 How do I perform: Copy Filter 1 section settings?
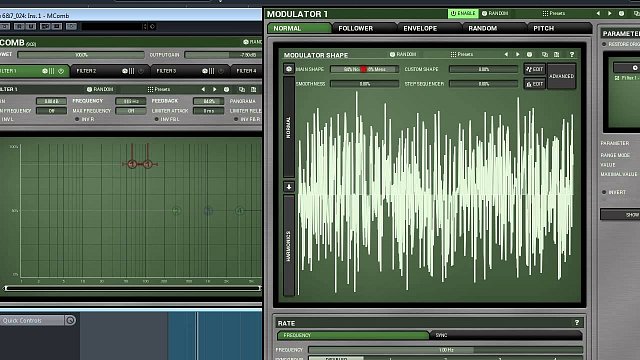coord(242,89)
